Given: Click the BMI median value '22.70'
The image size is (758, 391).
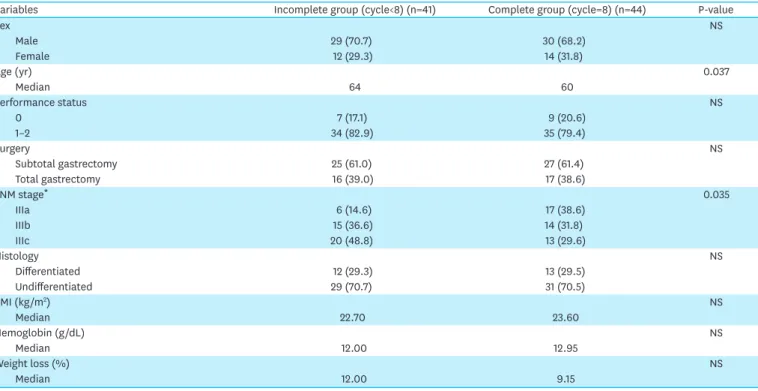Looking at the screenshot, I should click(352, 318).
